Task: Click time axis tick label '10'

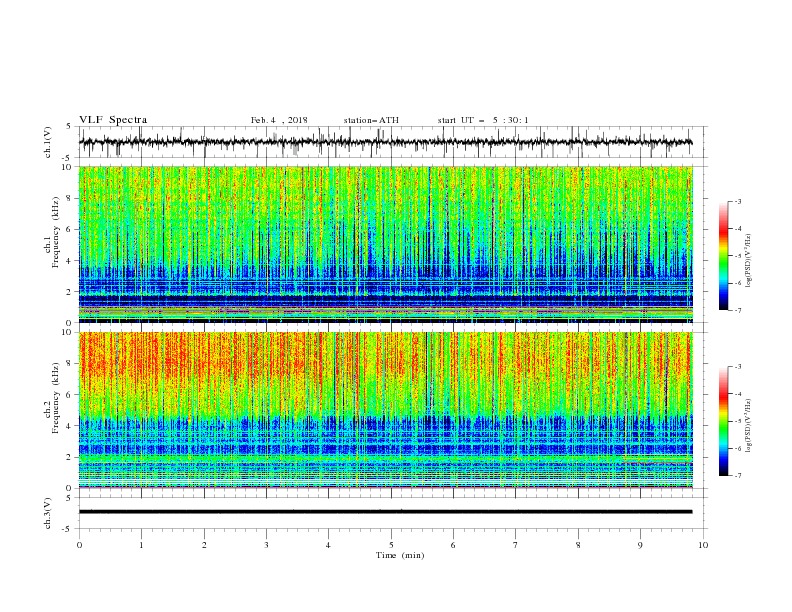Action: [703, 545]
